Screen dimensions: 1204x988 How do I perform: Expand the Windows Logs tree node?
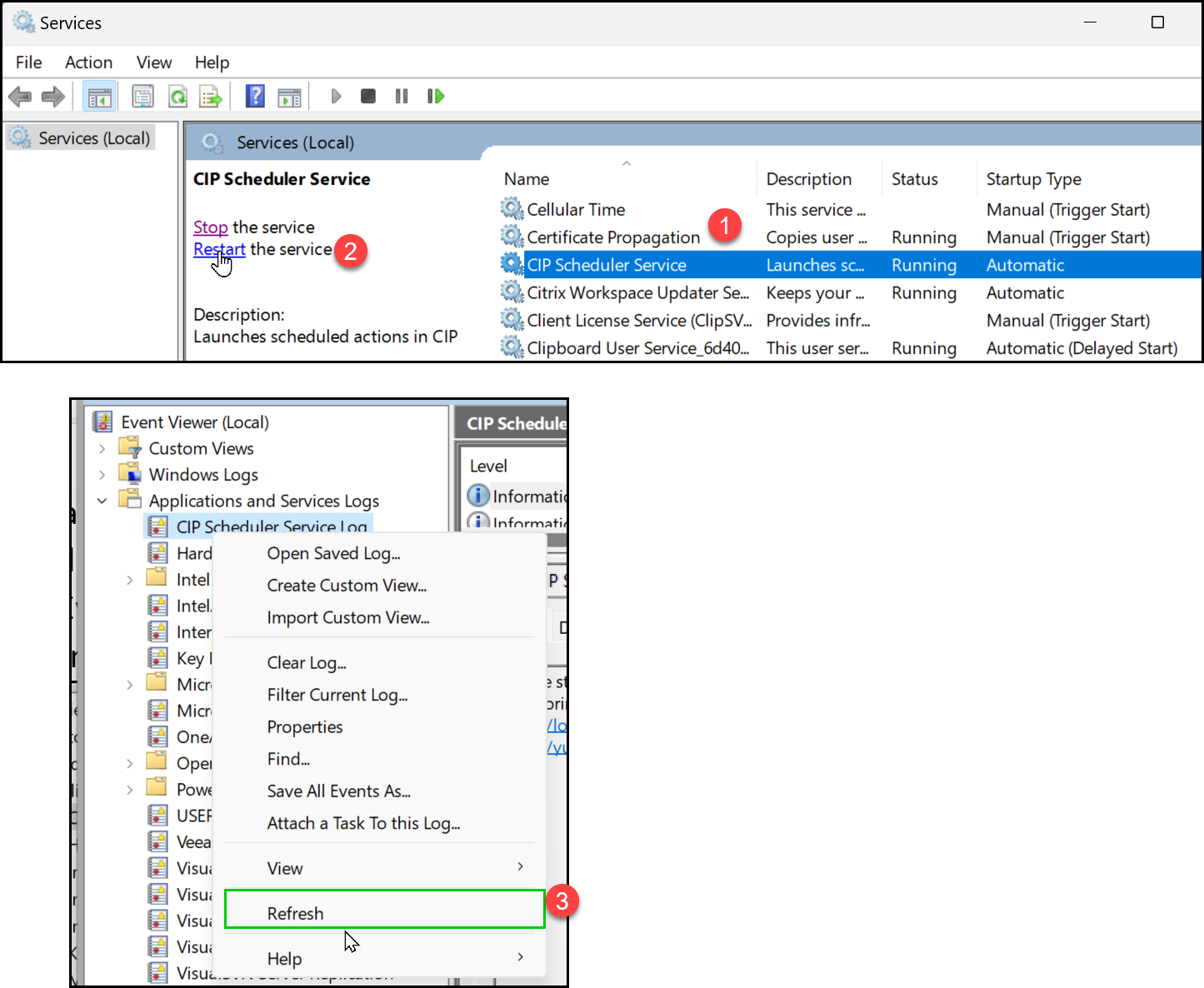click(102, 474)
